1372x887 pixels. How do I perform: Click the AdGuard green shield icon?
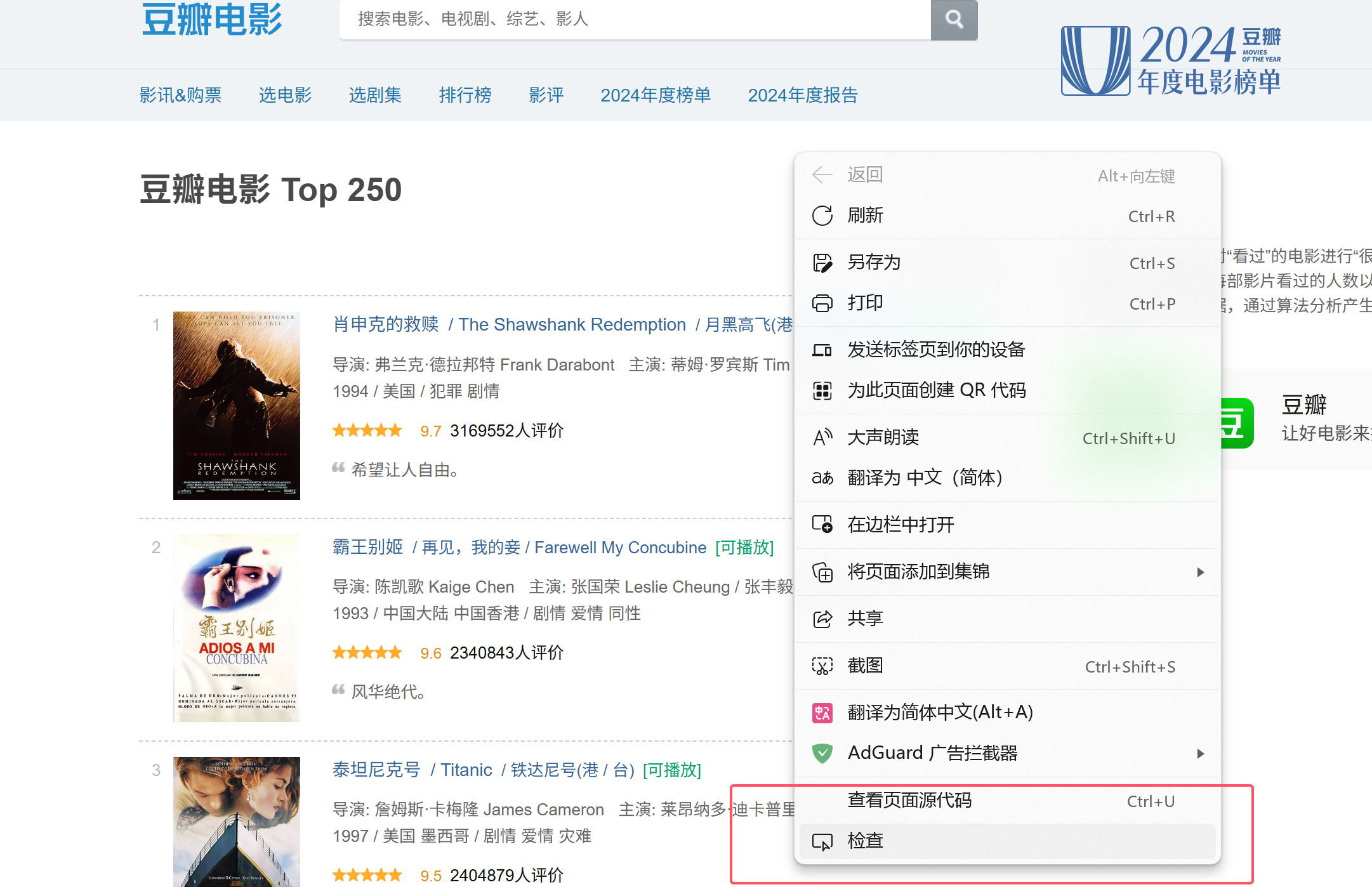tap(822, 754)
